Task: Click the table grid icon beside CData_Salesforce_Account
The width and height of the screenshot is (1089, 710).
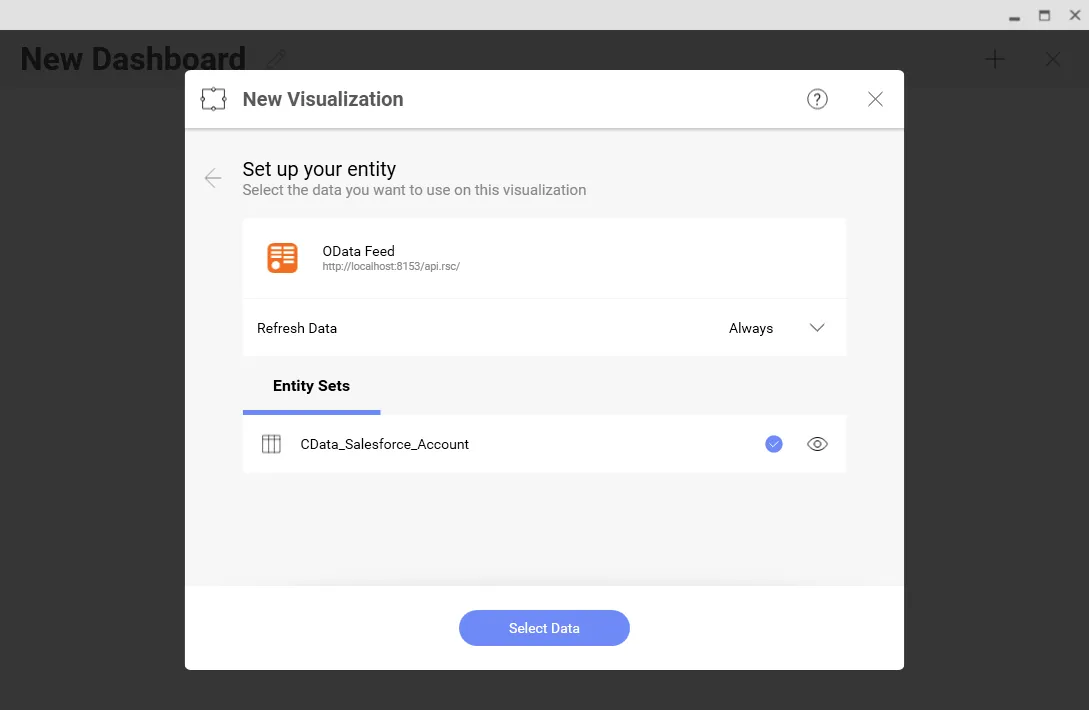Action: click(271, 443)
